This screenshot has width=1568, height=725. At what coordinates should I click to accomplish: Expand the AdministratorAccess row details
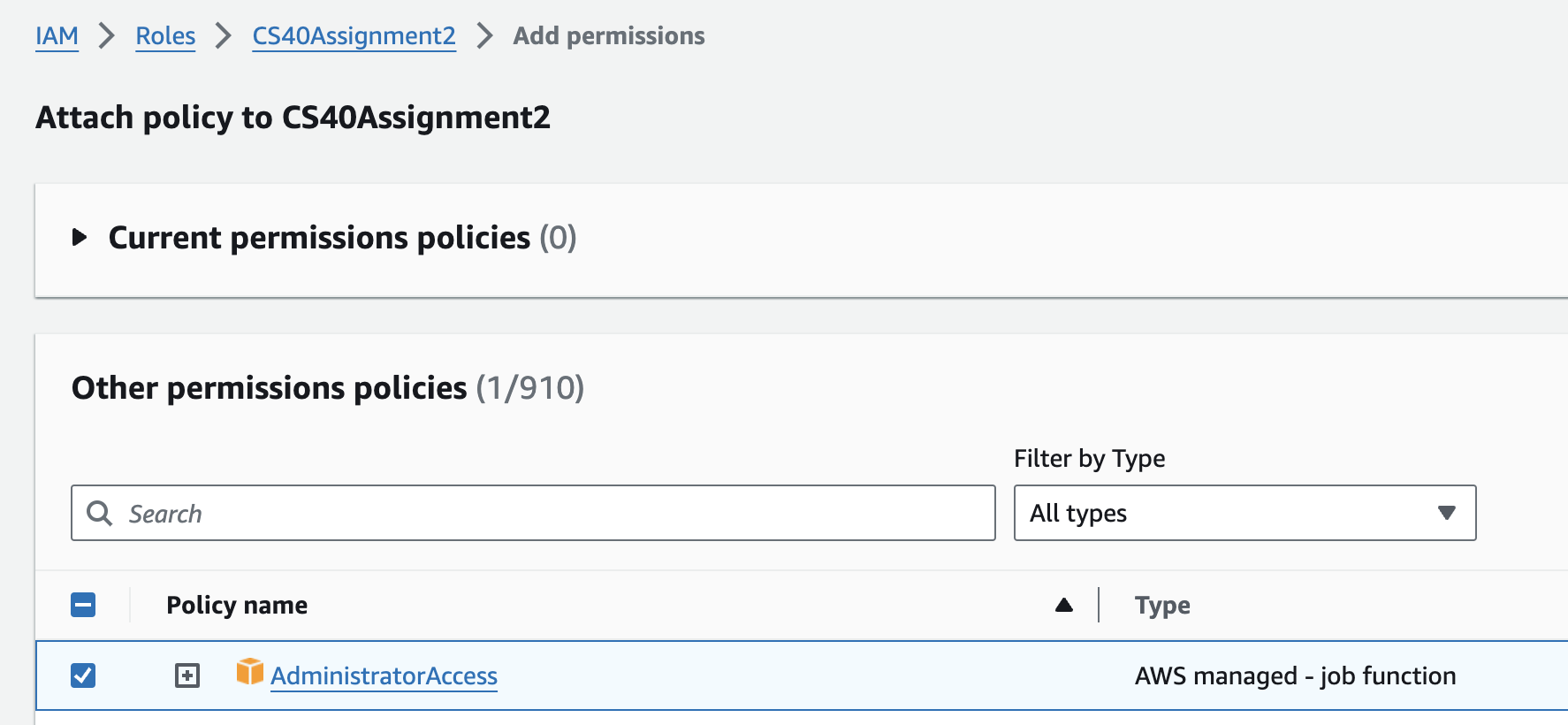click(x=187, y=675)
